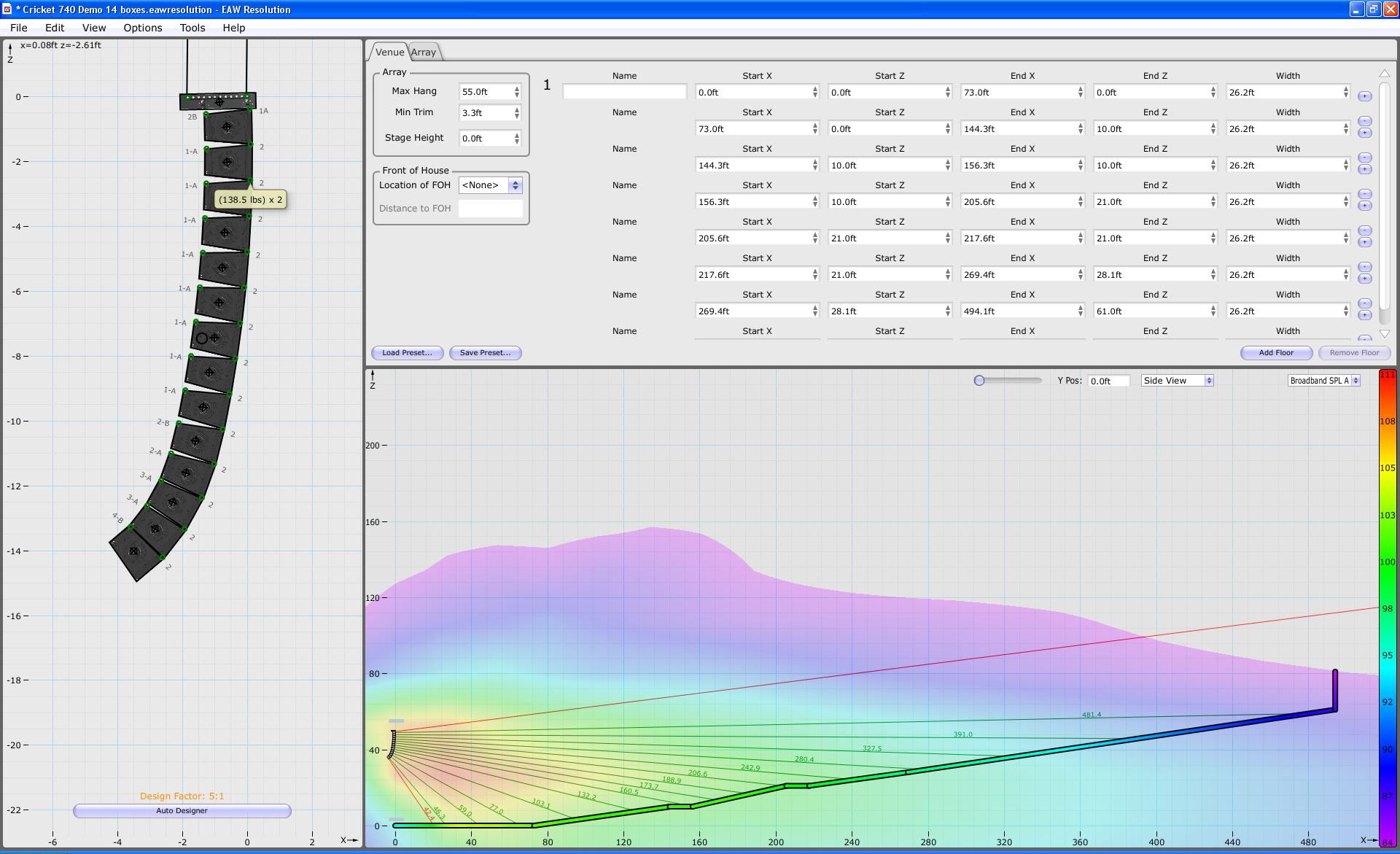
Task: Open the Tools menu
Action: coord(192,28)
